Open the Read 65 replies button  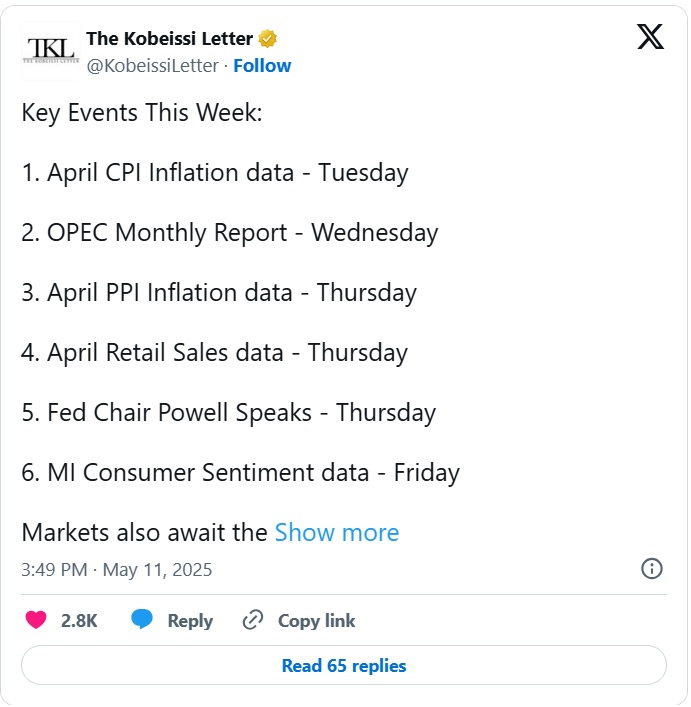344,666
